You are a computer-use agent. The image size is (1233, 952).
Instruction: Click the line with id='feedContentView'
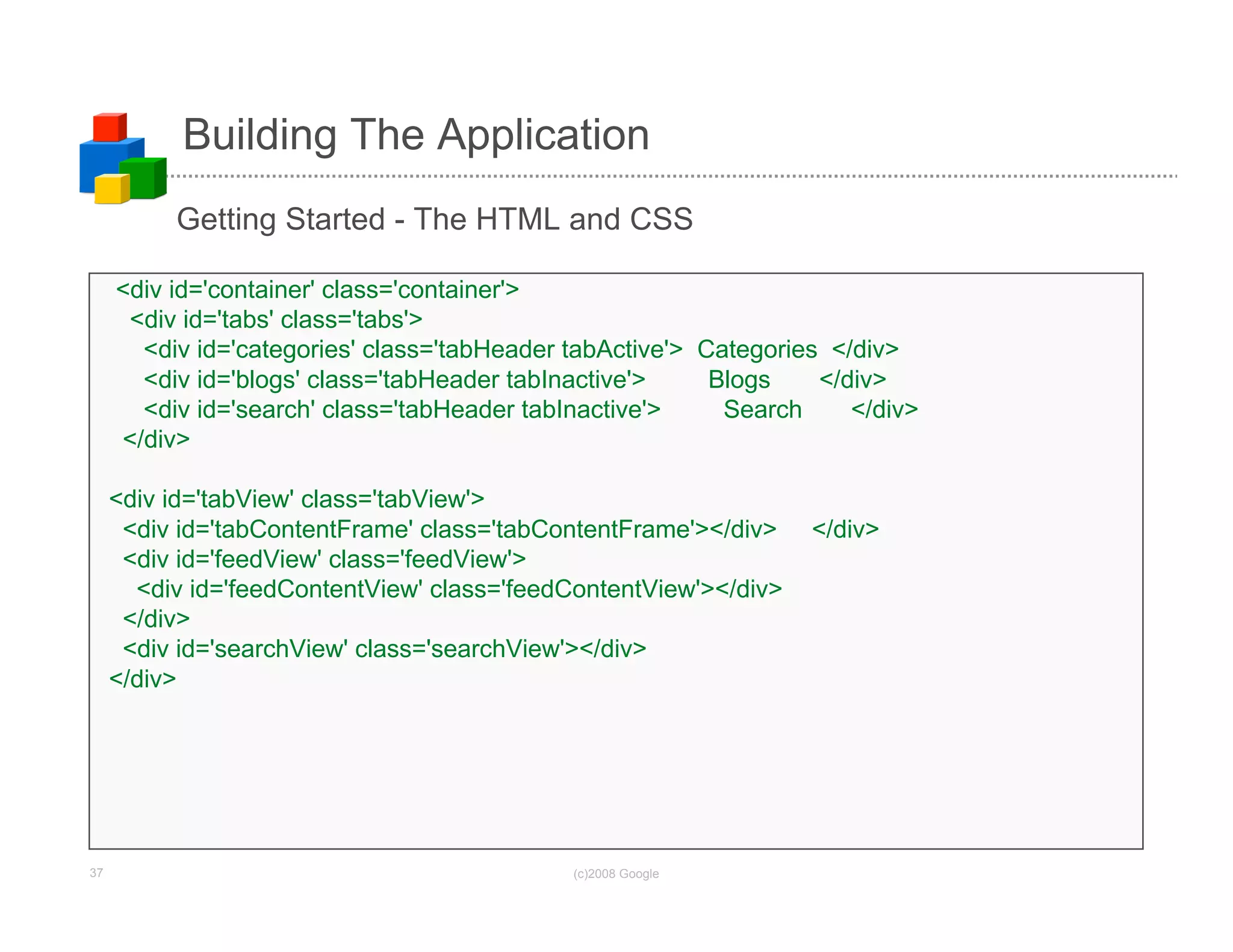pyautogui.click(x=459, y=589)
